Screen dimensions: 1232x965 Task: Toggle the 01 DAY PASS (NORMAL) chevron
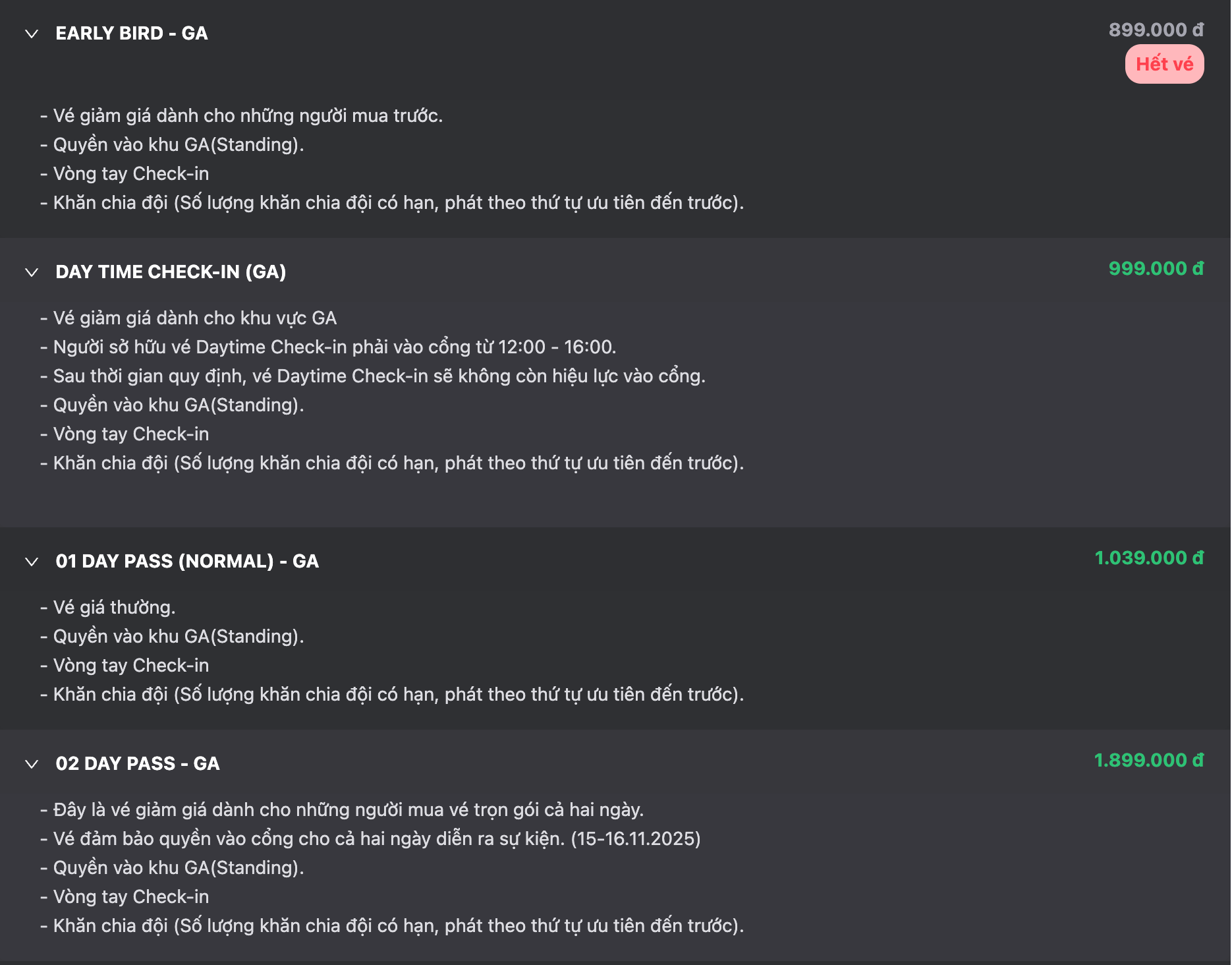pos(32,562)
